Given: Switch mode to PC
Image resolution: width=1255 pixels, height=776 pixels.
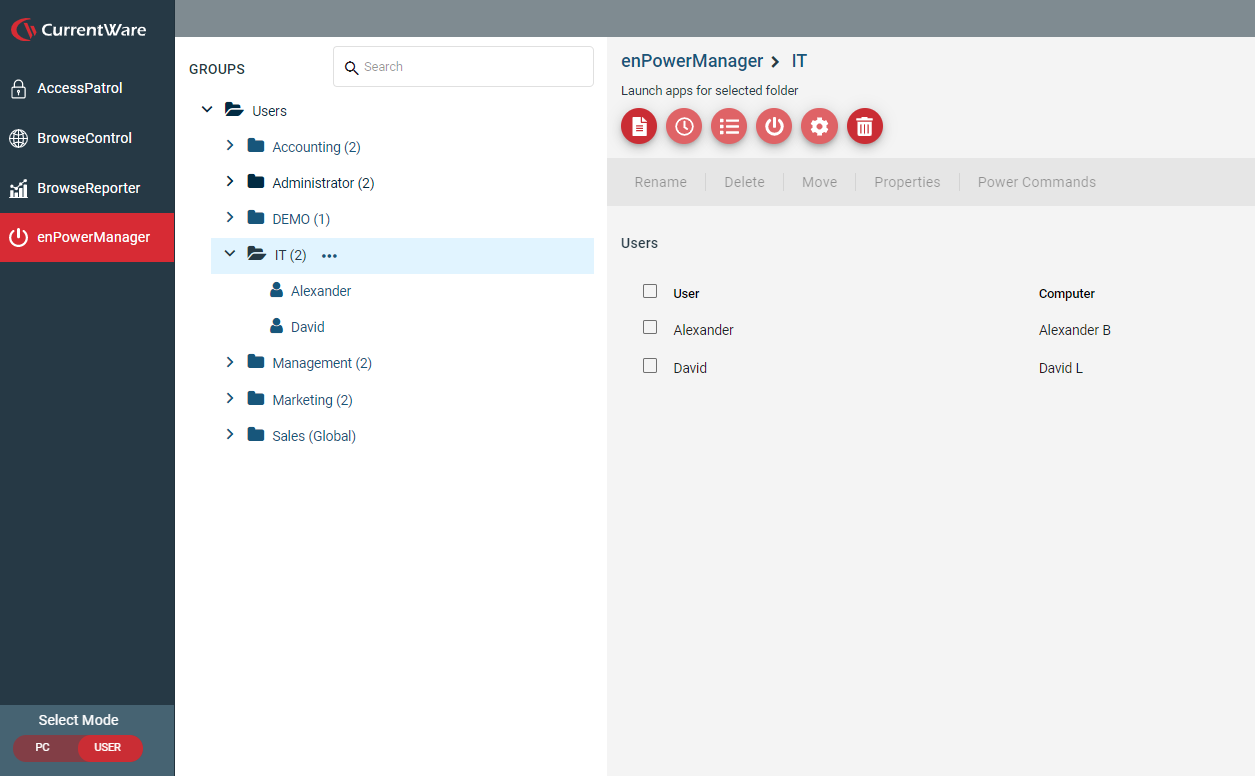Looking at the screenshot, I should tap(43, 748).
